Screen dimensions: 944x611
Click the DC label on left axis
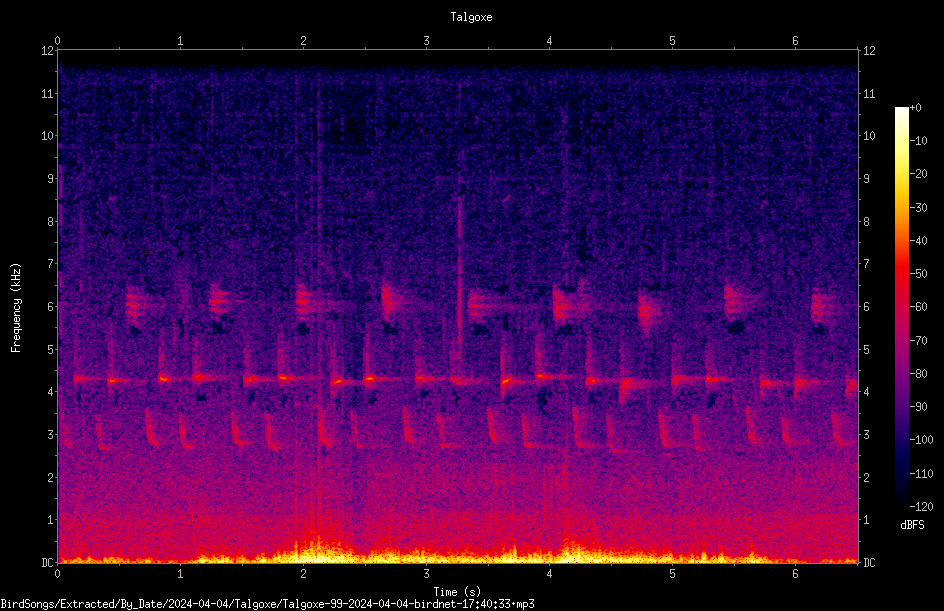click(48, 562)
